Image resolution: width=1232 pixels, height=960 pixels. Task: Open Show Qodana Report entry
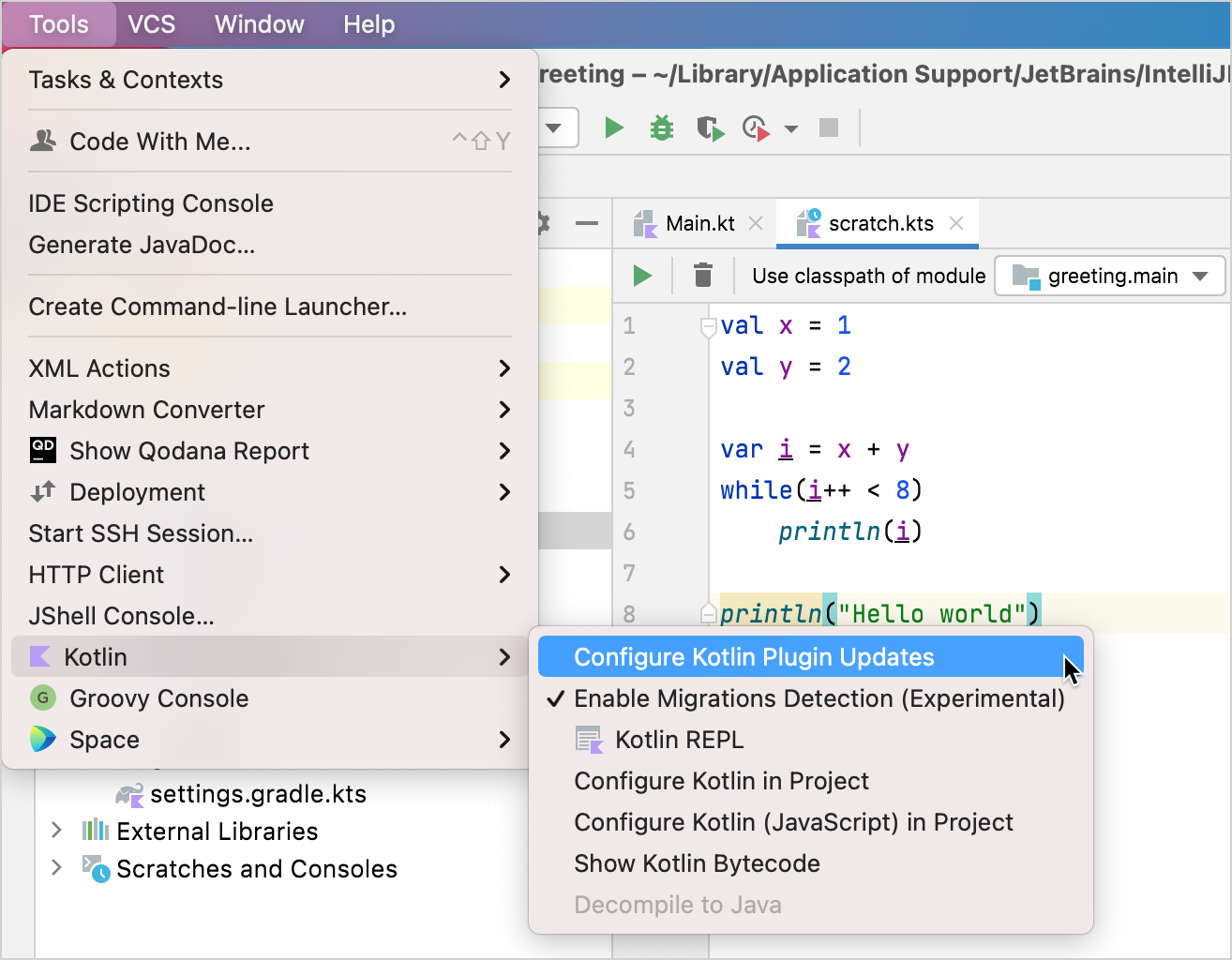(x=270, y=451)
